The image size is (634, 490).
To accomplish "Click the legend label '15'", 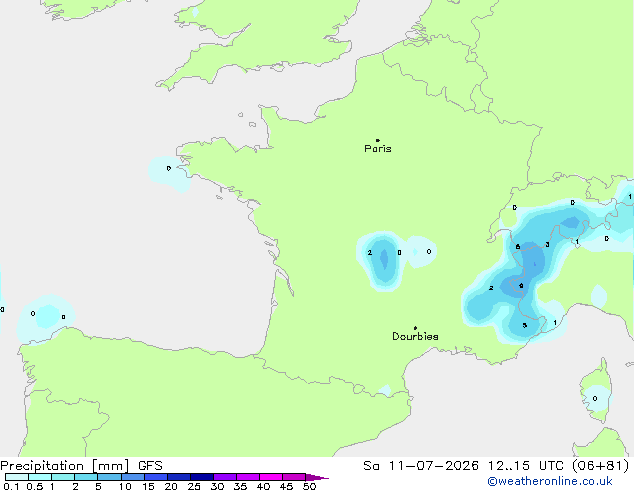I will click(148, 486).
